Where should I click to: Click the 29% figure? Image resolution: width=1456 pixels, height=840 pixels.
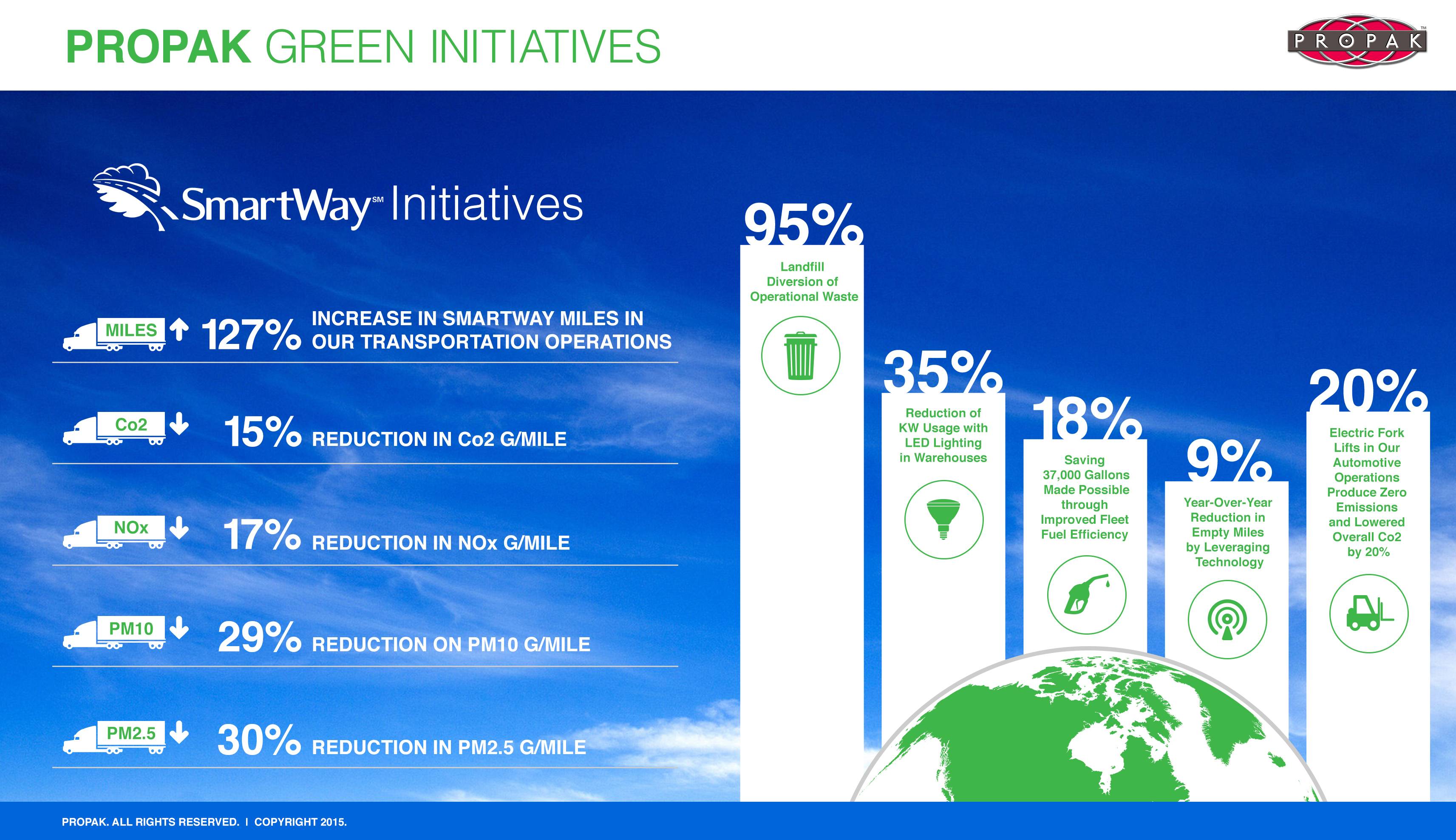coord(260,638)
